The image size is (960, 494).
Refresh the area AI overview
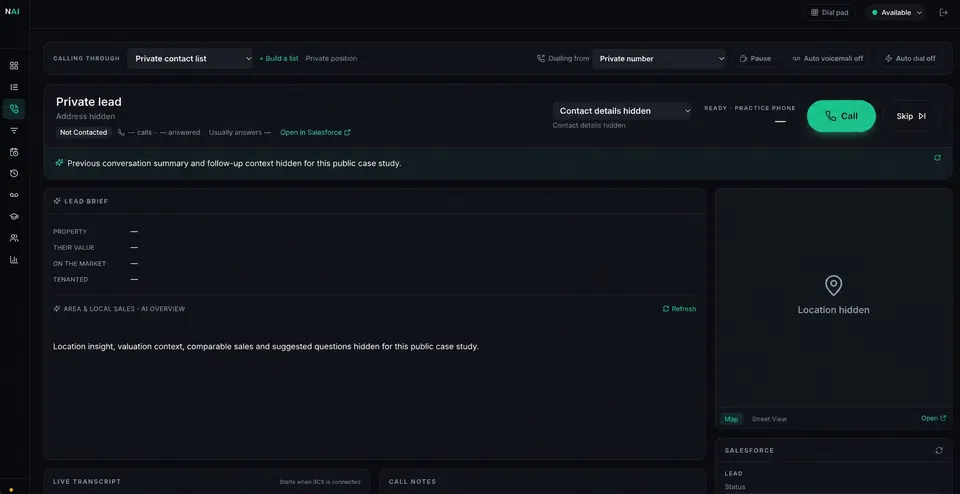pyautogui.click(x=679, y=309)
